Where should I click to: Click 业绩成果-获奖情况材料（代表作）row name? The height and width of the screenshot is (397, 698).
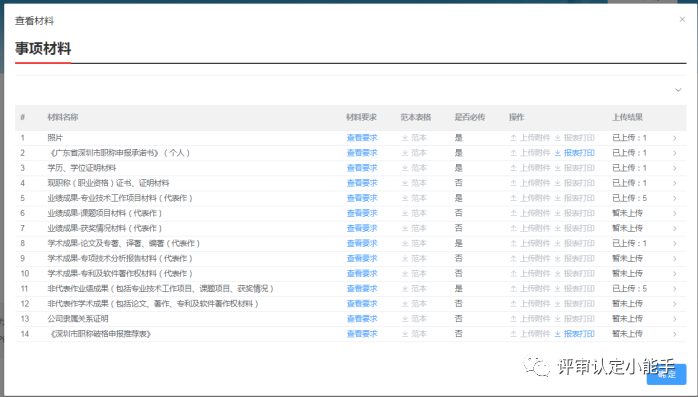pyautogui.click(x=105, y=228)
